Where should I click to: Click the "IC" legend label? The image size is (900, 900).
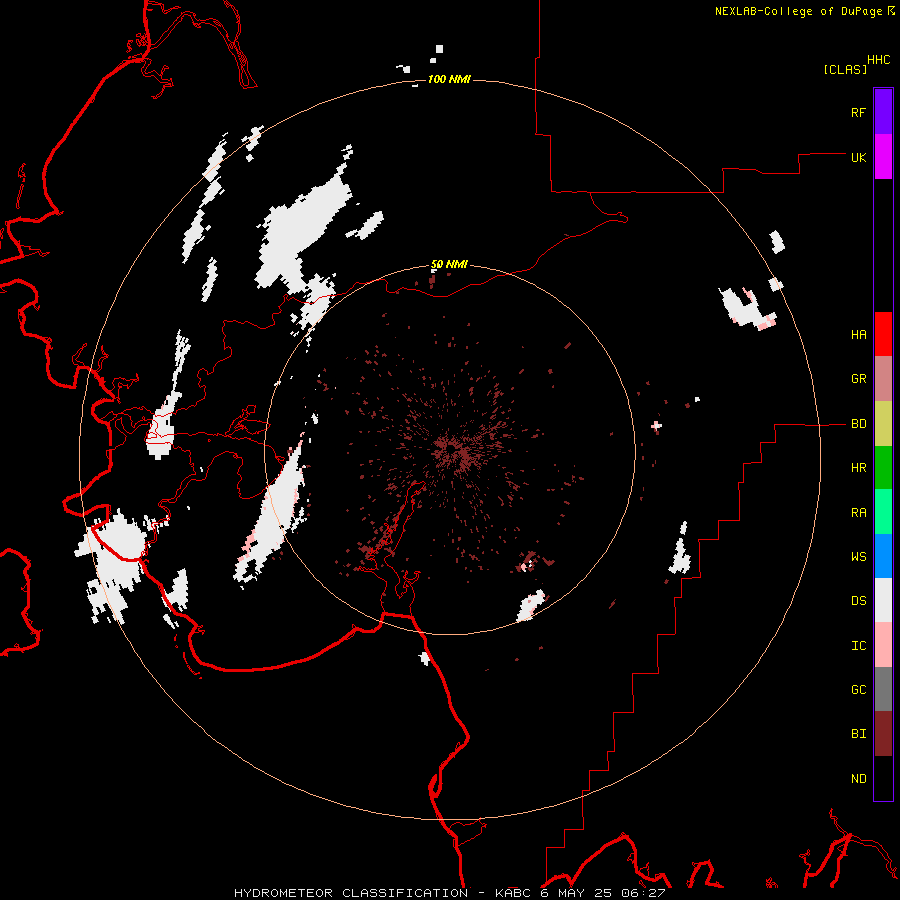[858, 645]
